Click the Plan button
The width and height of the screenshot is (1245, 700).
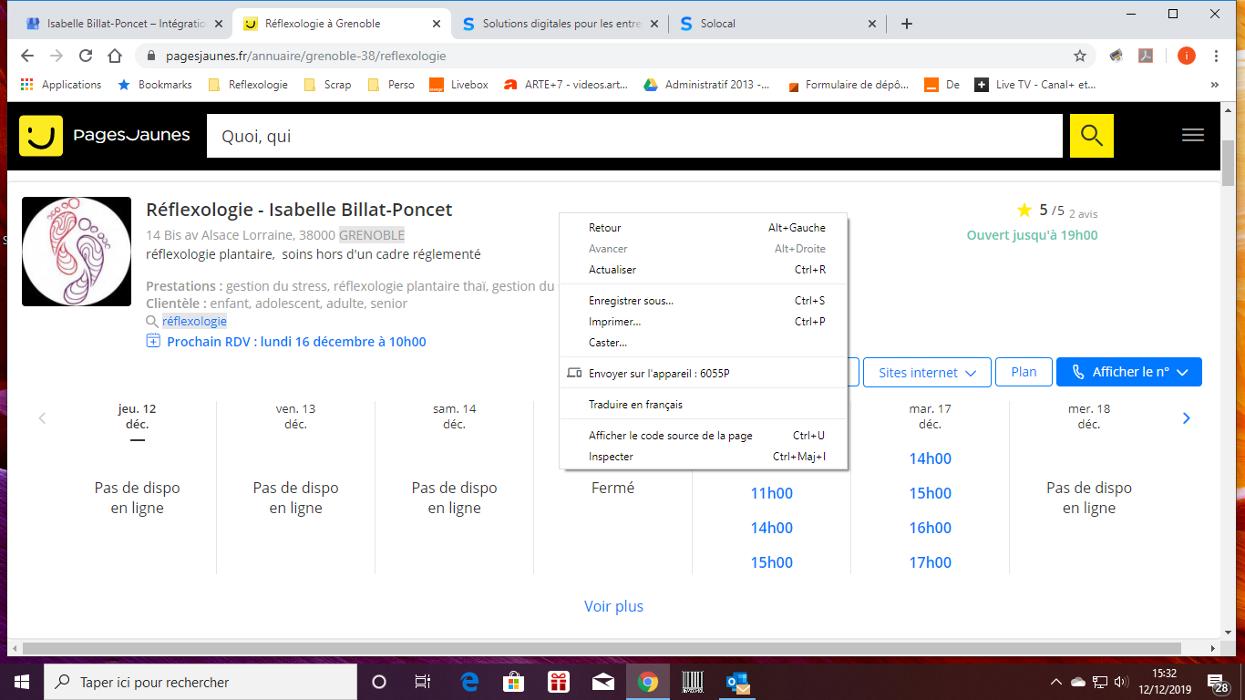[x=1024, y=372]
